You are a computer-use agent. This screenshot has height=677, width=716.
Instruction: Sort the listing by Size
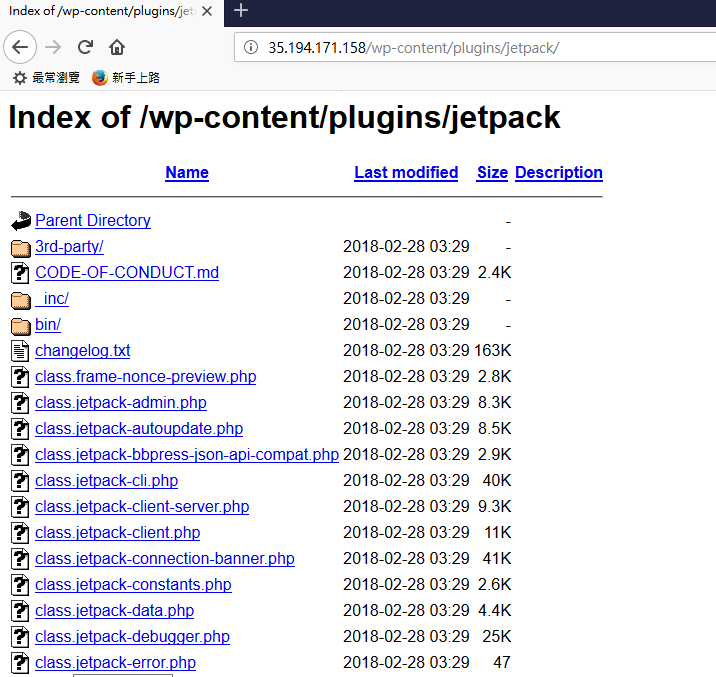(x=492, y=173)
